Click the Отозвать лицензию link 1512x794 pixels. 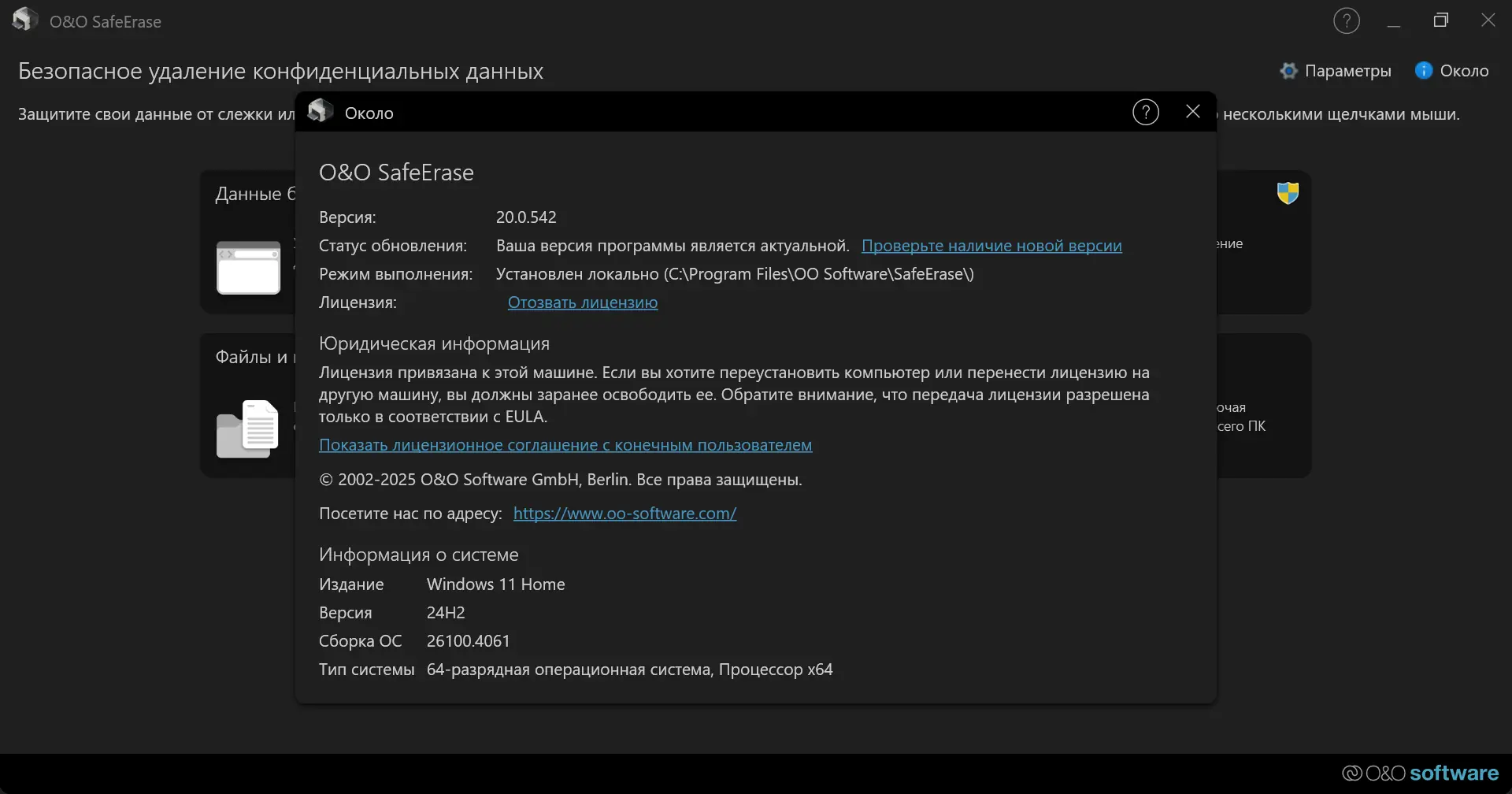point(582,302)
